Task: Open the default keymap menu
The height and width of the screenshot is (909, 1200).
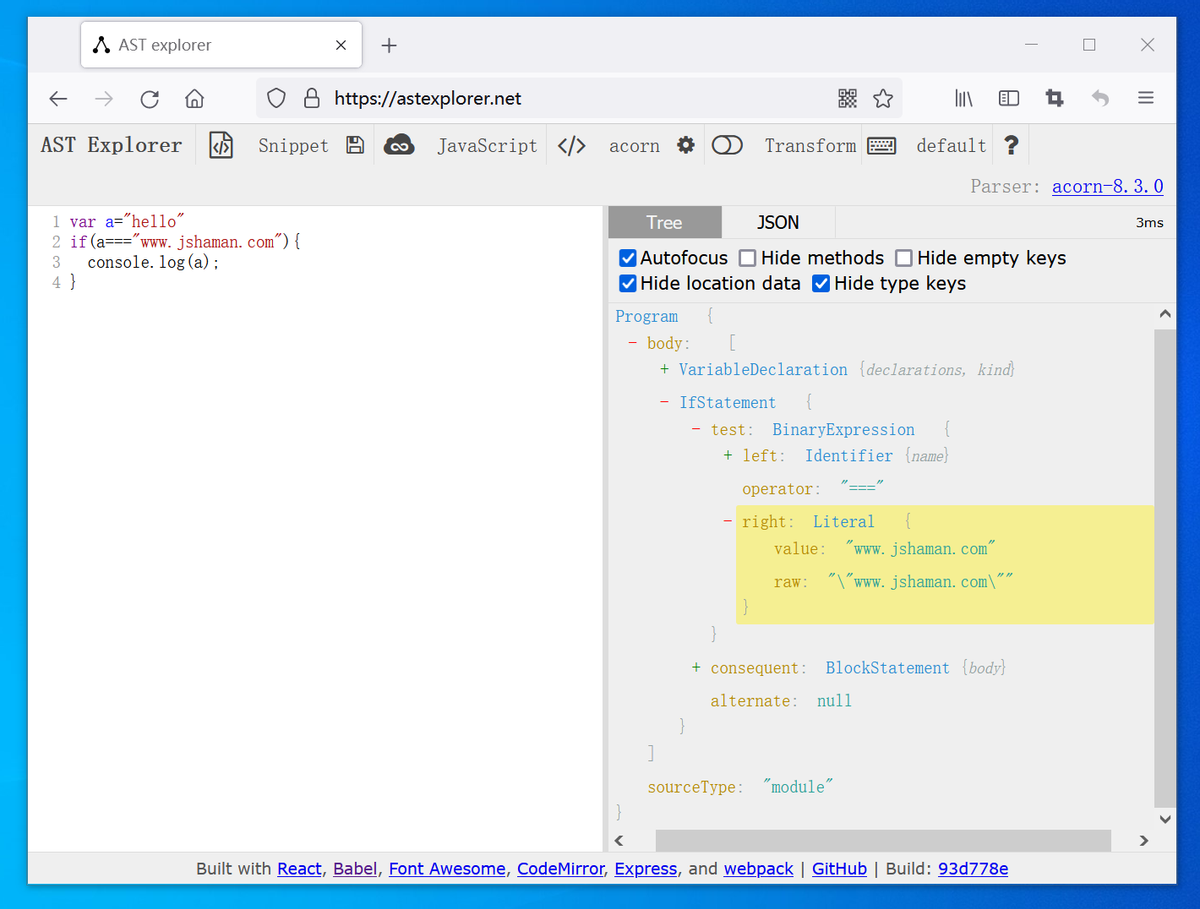Action: (952, 145)
